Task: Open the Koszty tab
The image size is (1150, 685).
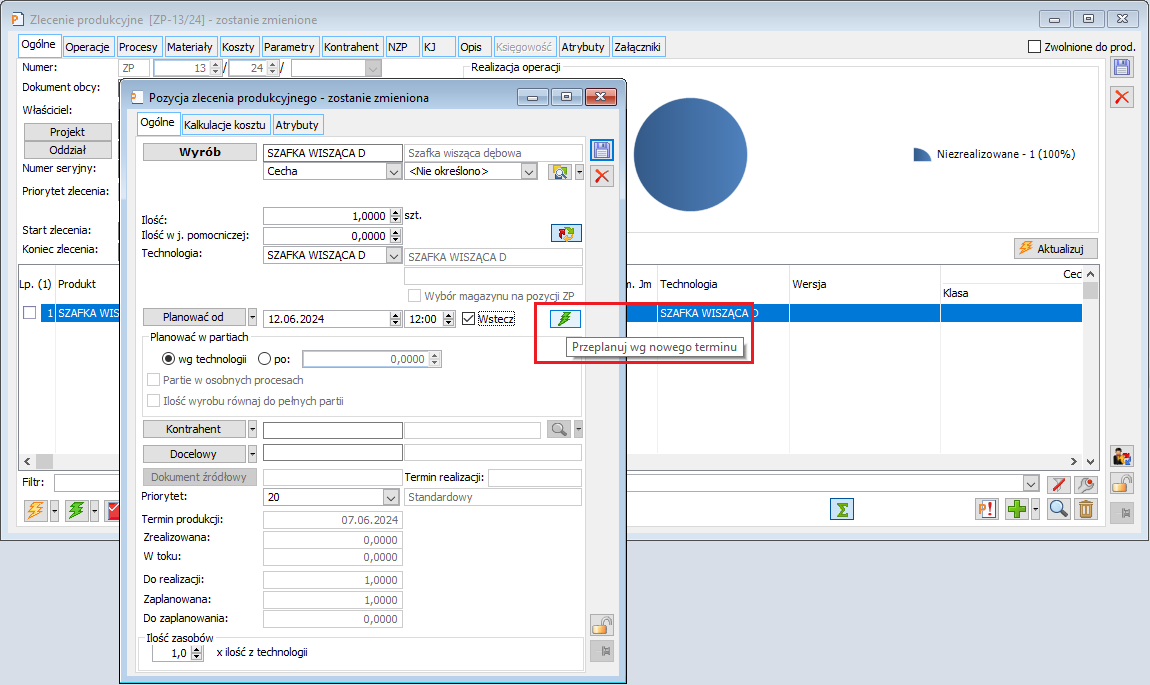Action: click(238, 47)
